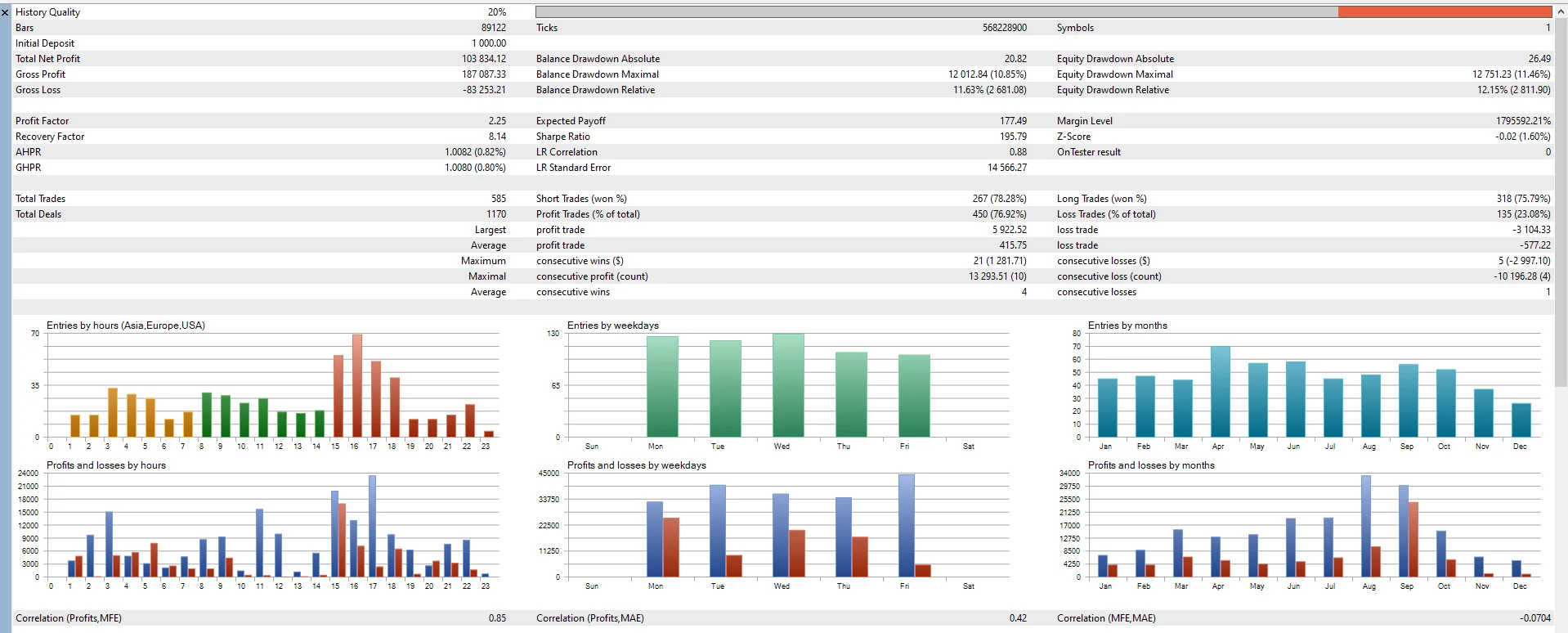Click the largest loss trade value -3 104.33
This screenshot has width=1568, height=633.
pyautogui.click(x=1531, y=230)
